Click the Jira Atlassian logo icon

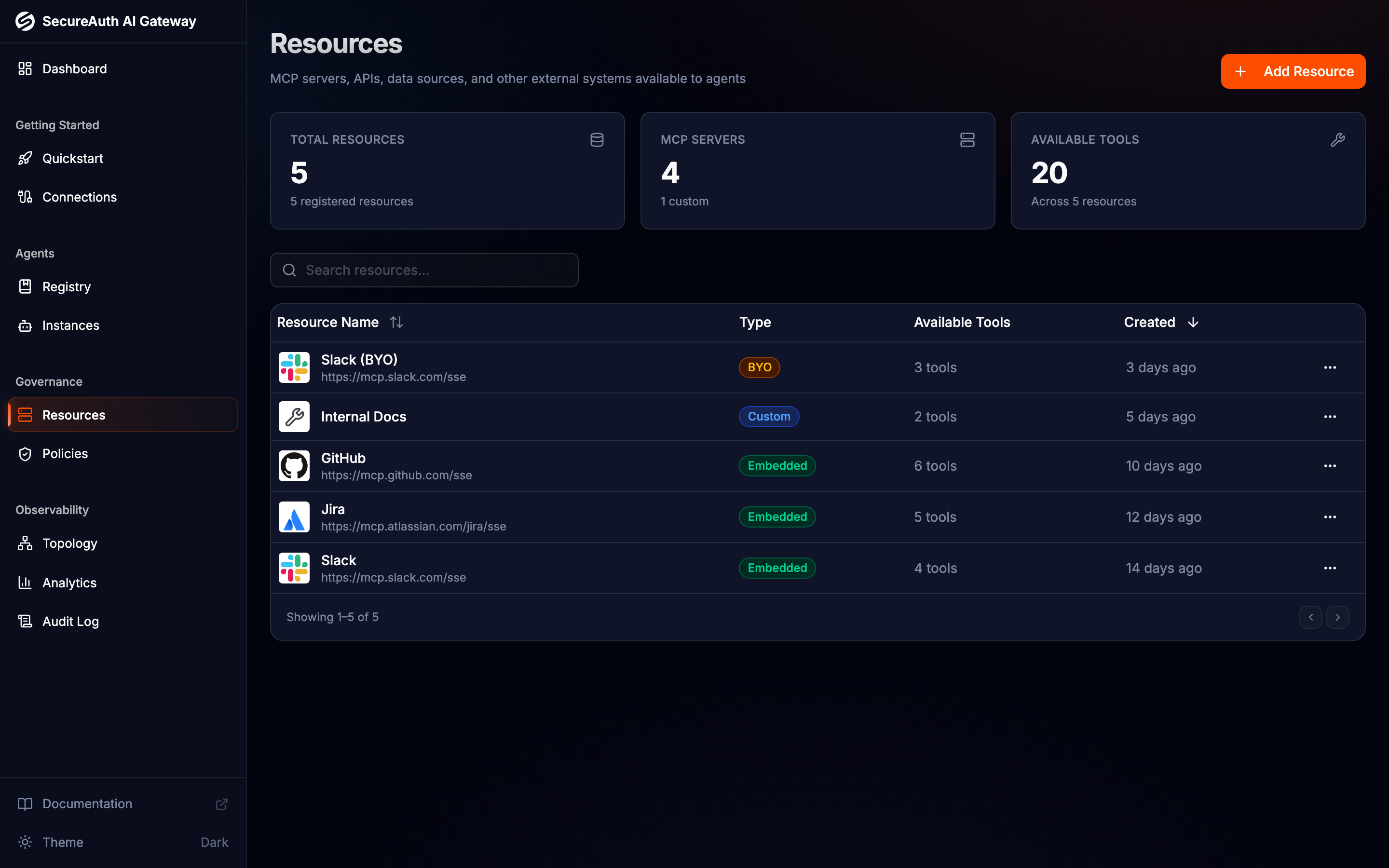pyautogui.click(x=294, y=516)
